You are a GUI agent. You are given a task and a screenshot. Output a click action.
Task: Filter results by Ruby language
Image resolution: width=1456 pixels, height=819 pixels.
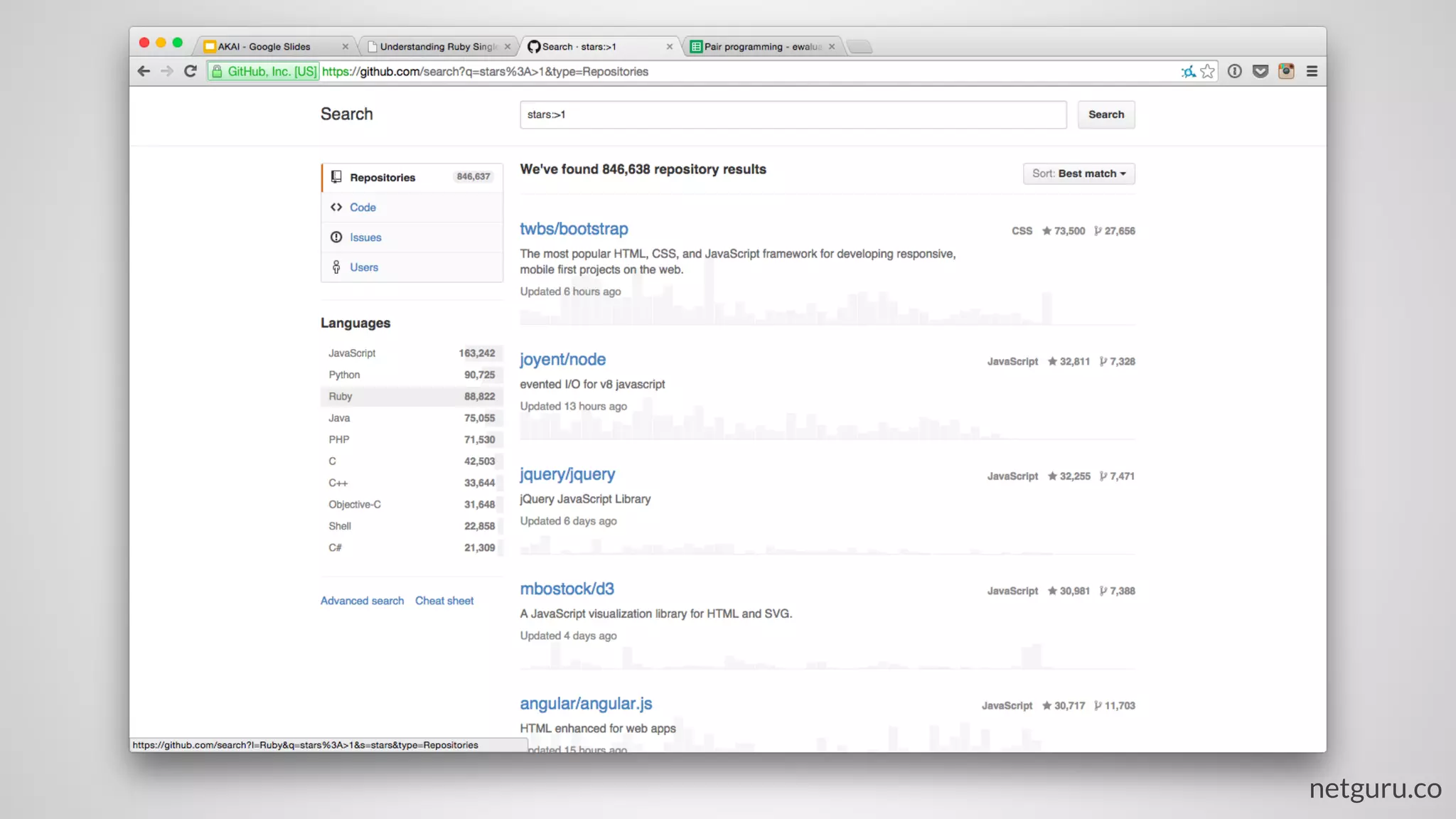pyautogui.click(x=341, y=397)
